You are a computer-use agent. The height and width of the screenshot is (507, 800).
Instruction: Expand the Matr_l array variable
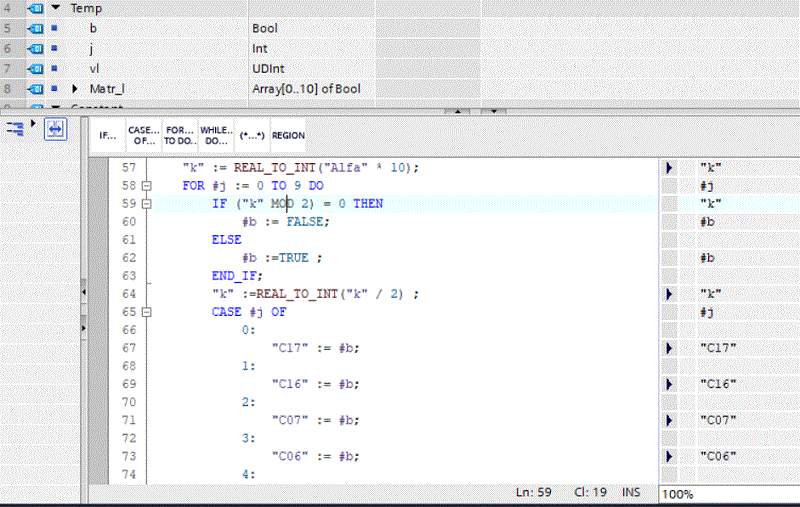pyautogui.click(x=75, y=89)
